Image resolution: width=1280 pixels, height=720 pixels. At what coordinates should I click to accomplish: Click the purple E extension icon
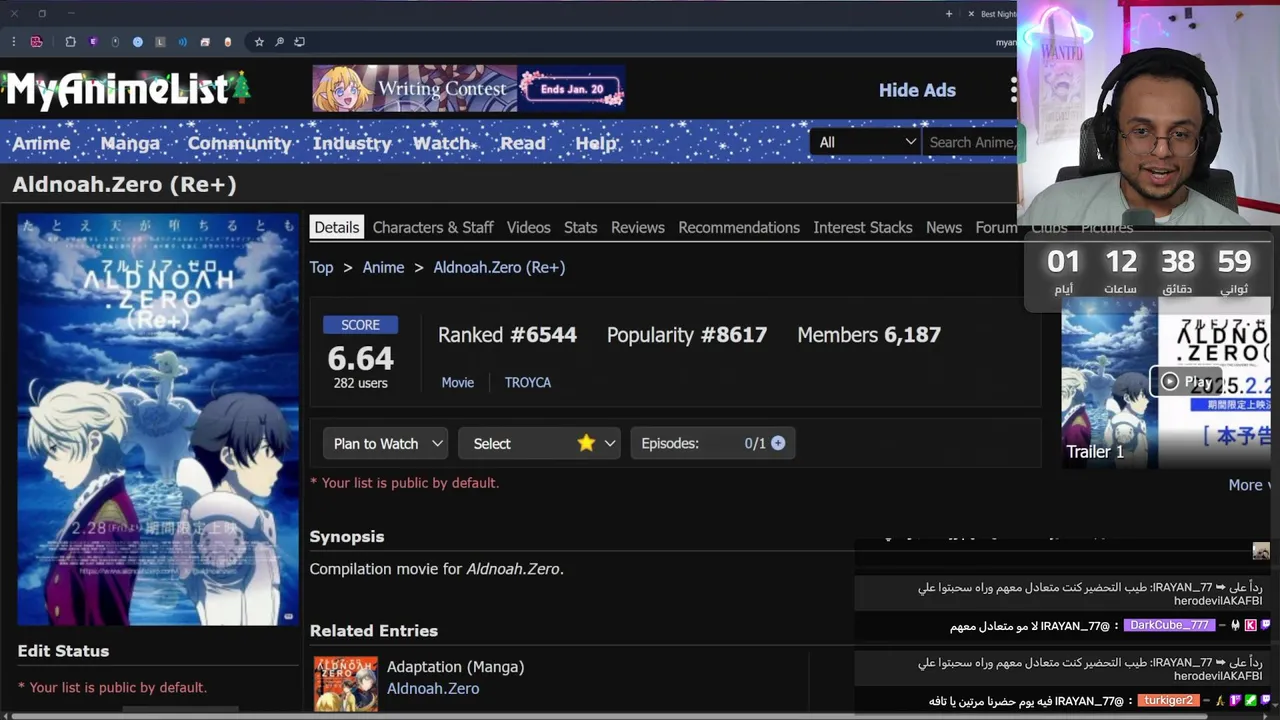pyautogui.click(x=93, y=42)
